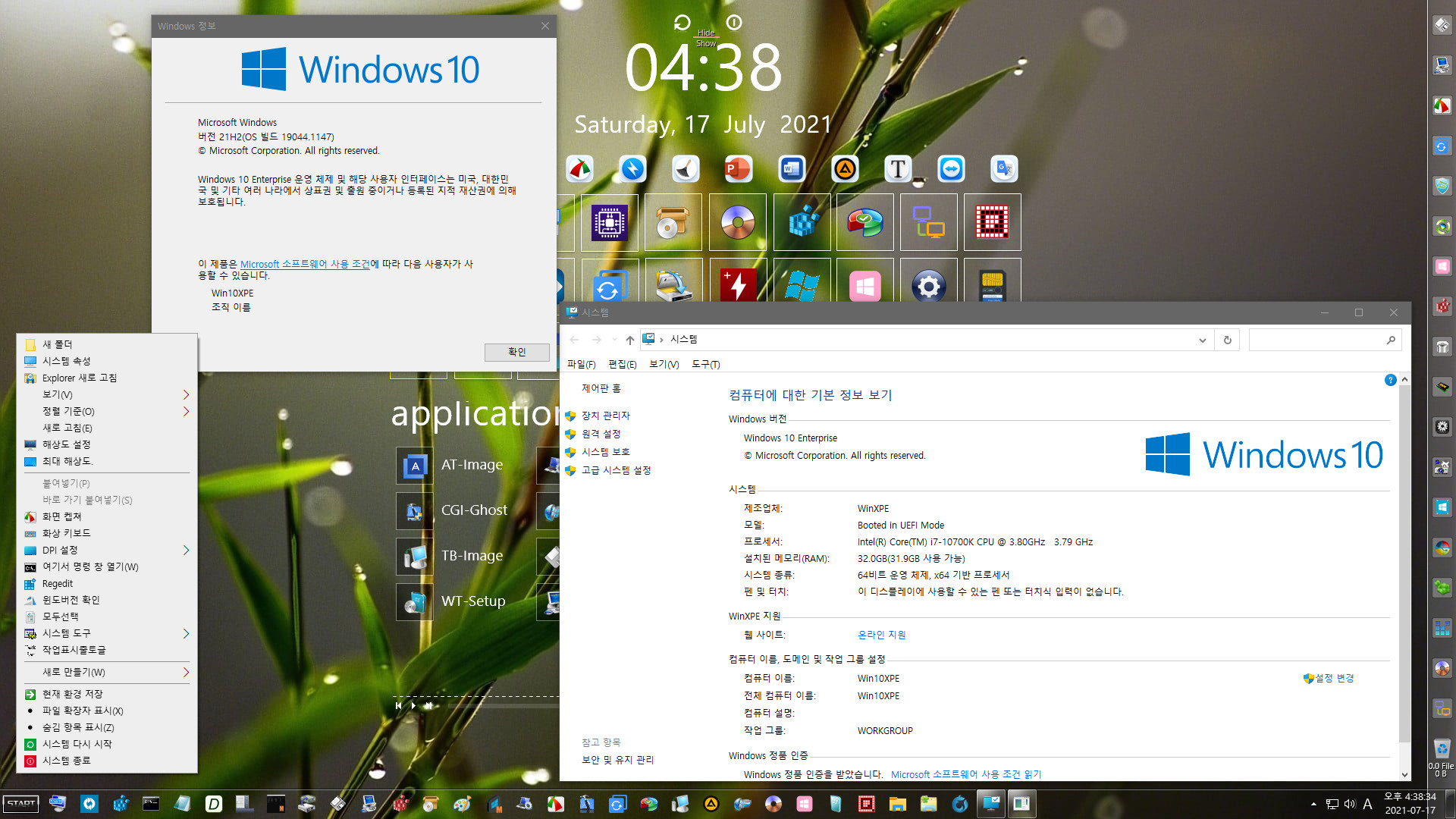
Task: Launch the PowerPoint desktop shortcut
Action: click(x=738, y=168)
